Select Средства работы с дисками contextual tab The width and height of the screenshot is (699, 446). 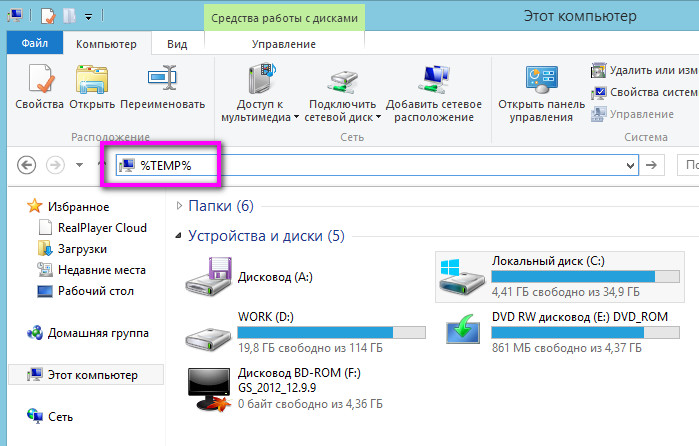click(x=284, y=18)
